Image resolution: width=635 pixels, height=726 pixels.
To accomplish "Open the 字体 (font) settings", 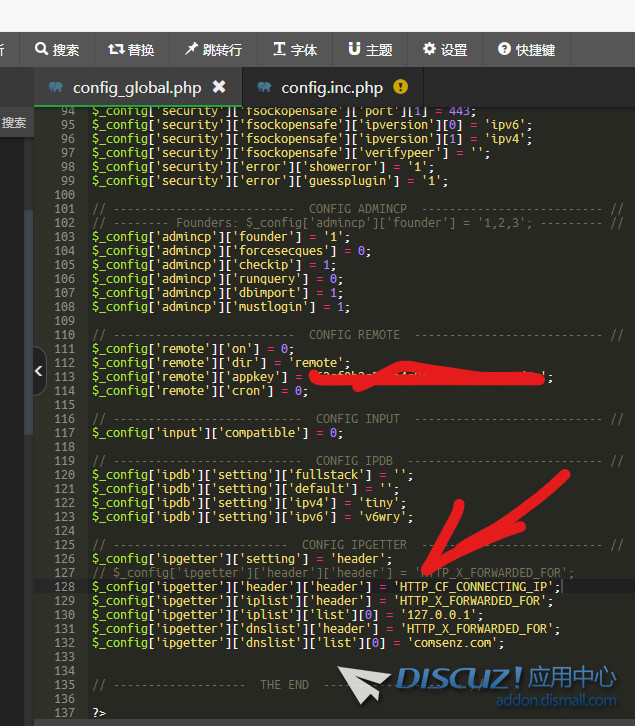I will click(x=294, y=49).
